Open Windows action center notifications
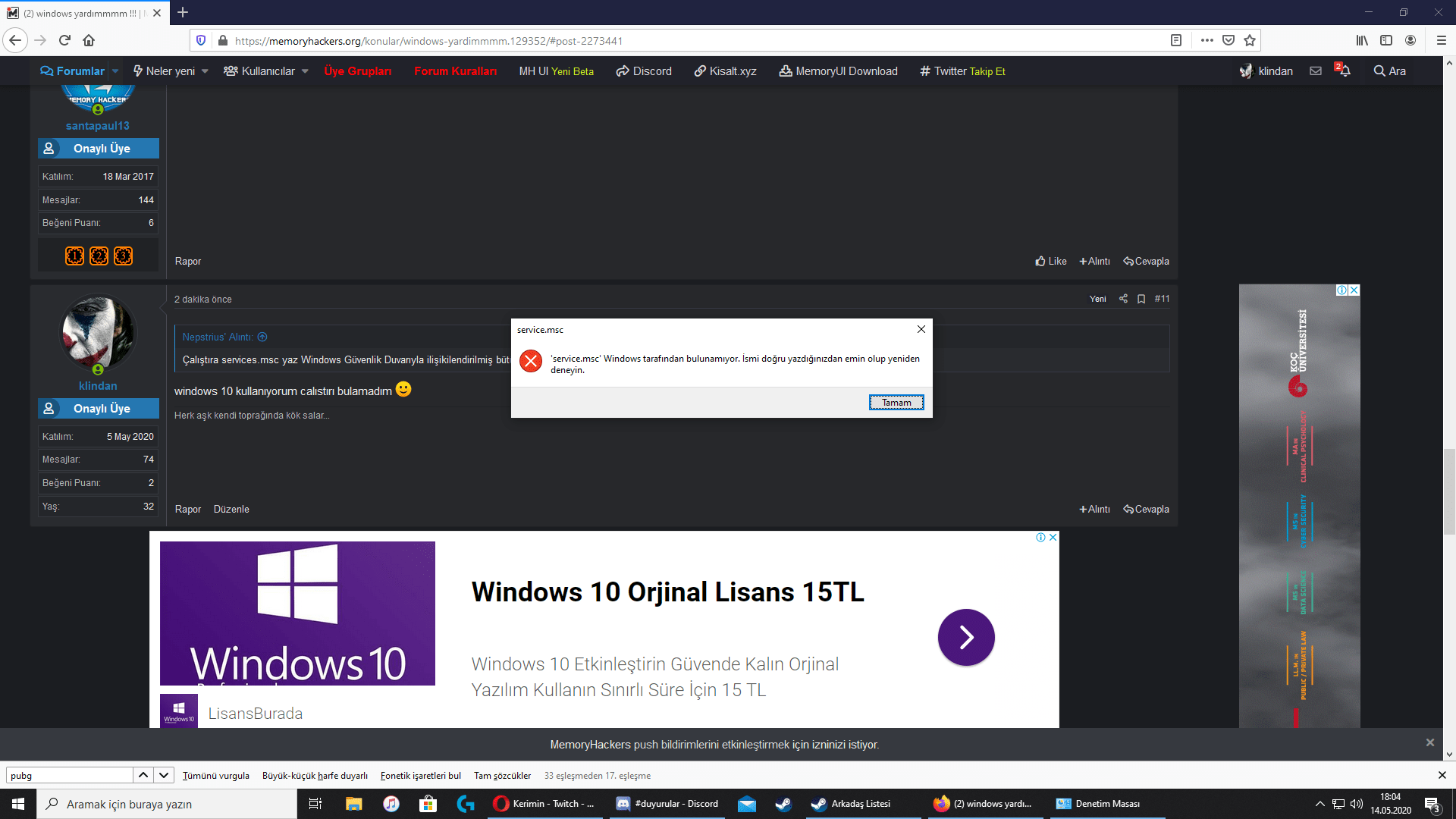Viewport: 1456px width, 819px height. (1432, 804)
